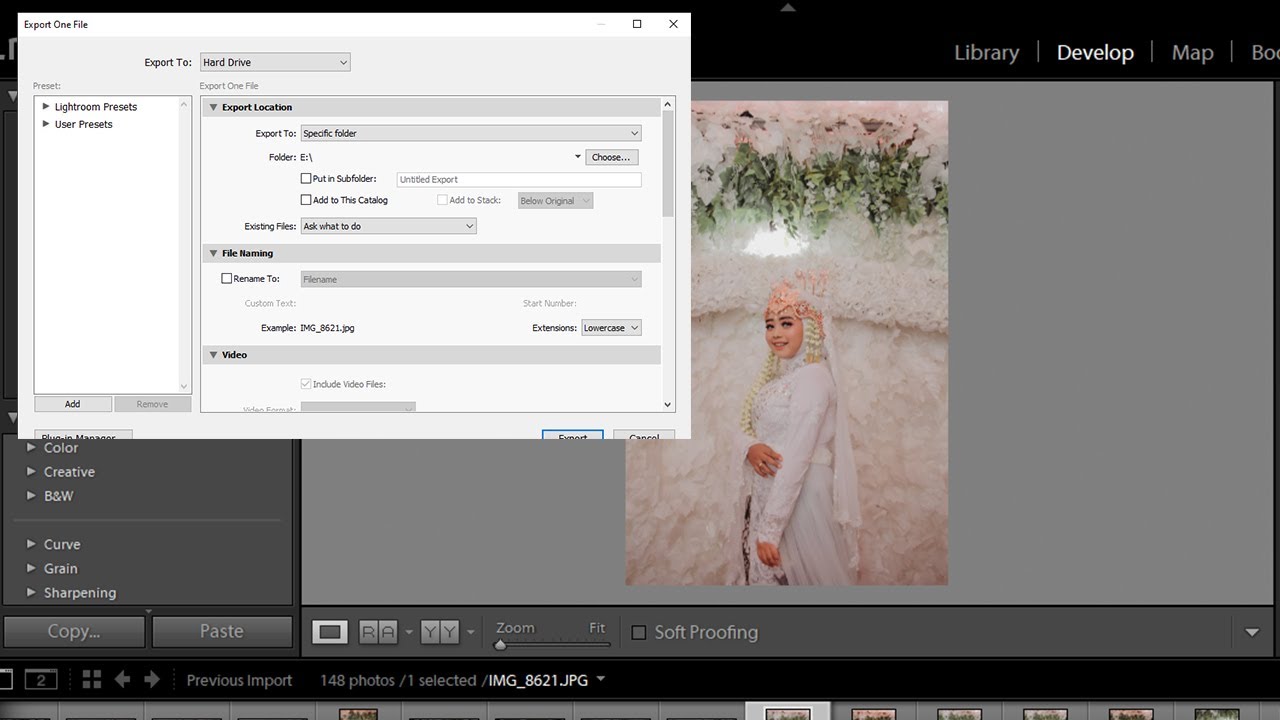Click the Add preset button
Screen dimensions: 1280x720
point(73,404)
